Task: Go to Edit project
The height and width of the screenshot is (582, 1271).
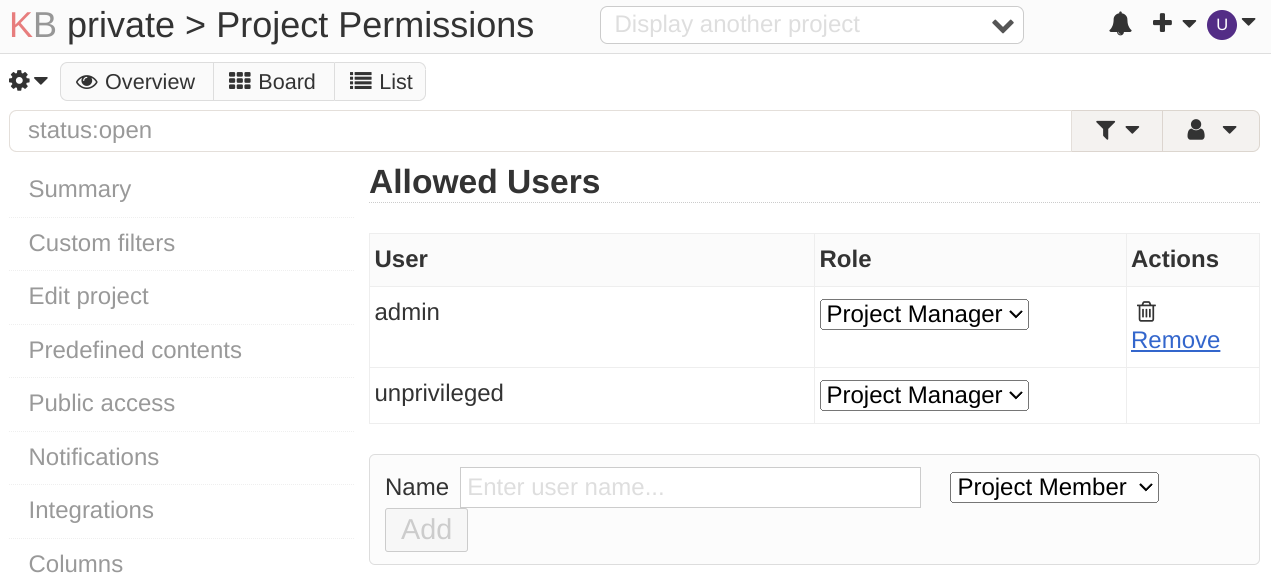Action: pos(89,296)
